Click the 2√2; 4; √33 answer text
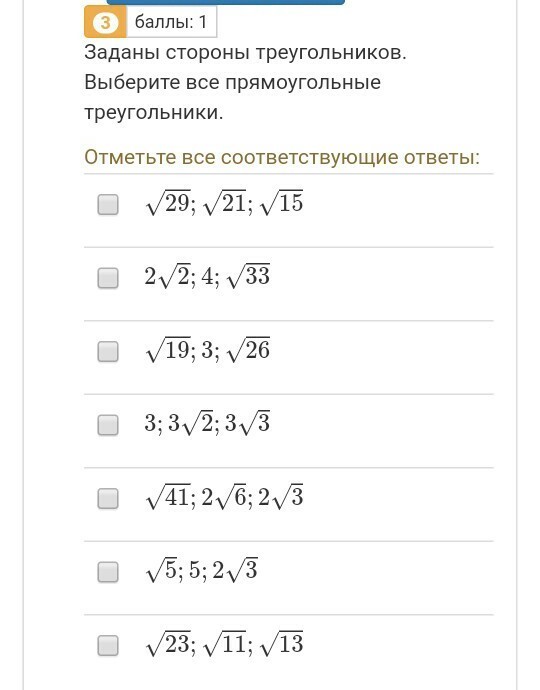Screen dimensions: 540x690 tap(207, 276)
